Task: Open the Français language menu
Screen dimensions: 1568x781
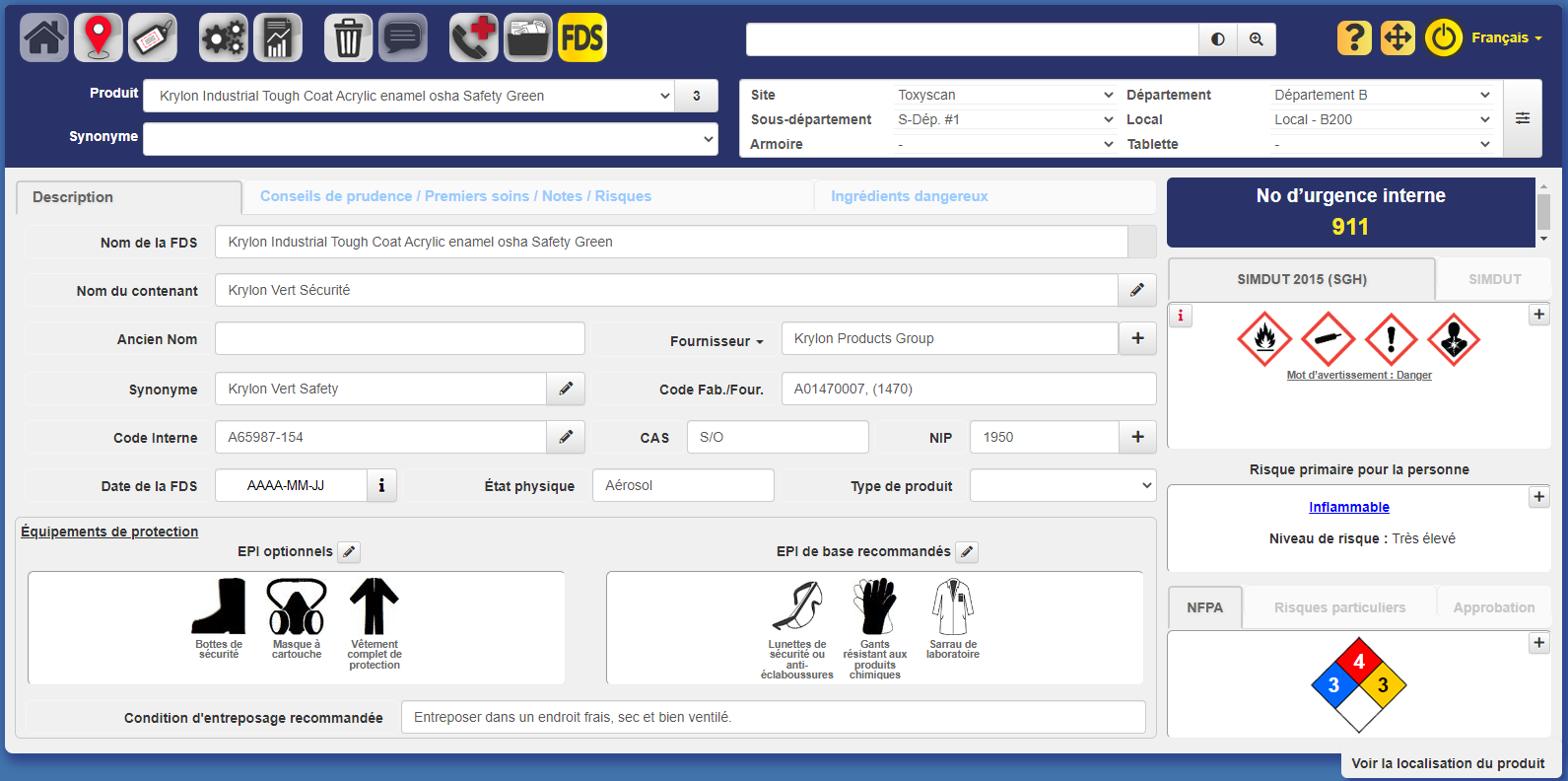Action: tap(1507, 37)
